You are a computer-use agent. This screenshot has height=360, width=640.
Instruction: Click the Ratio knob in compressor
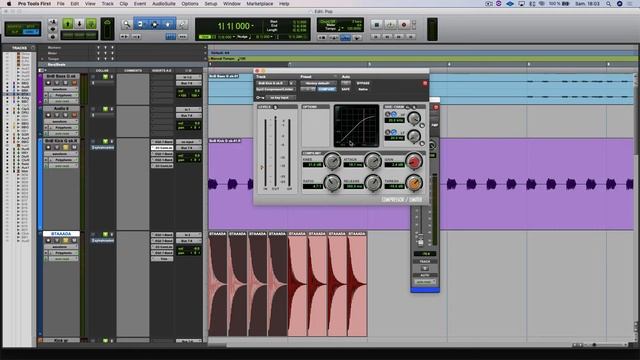pyautogui.click(x=332, y=183)
